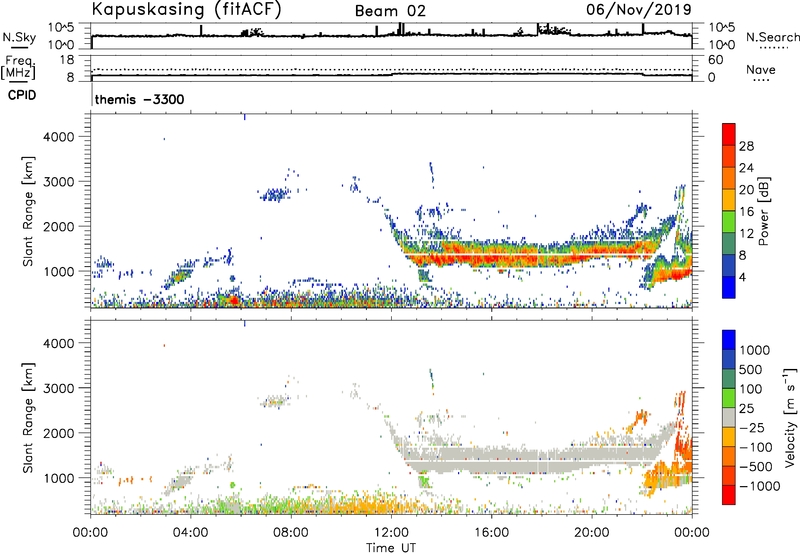800x554 pixels.
Task: Click the '-25' tick on Velocity colorbar
Action: [752, 427]
